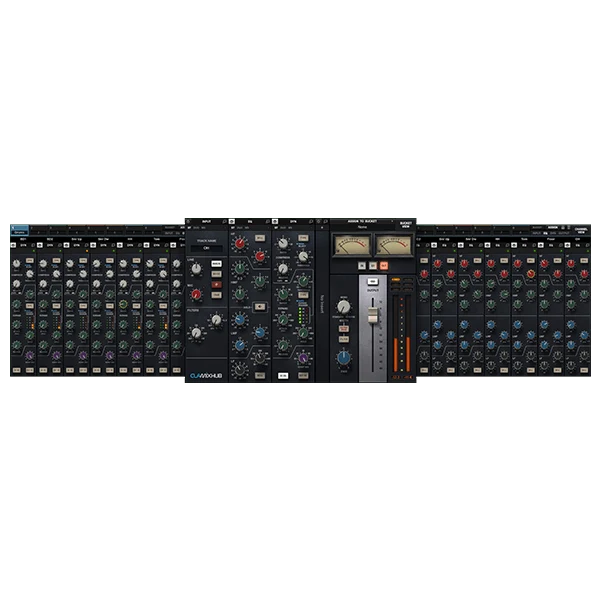Click BD1 magnifier icon in left window
This screenshot has height=600, width=600.
33,245
